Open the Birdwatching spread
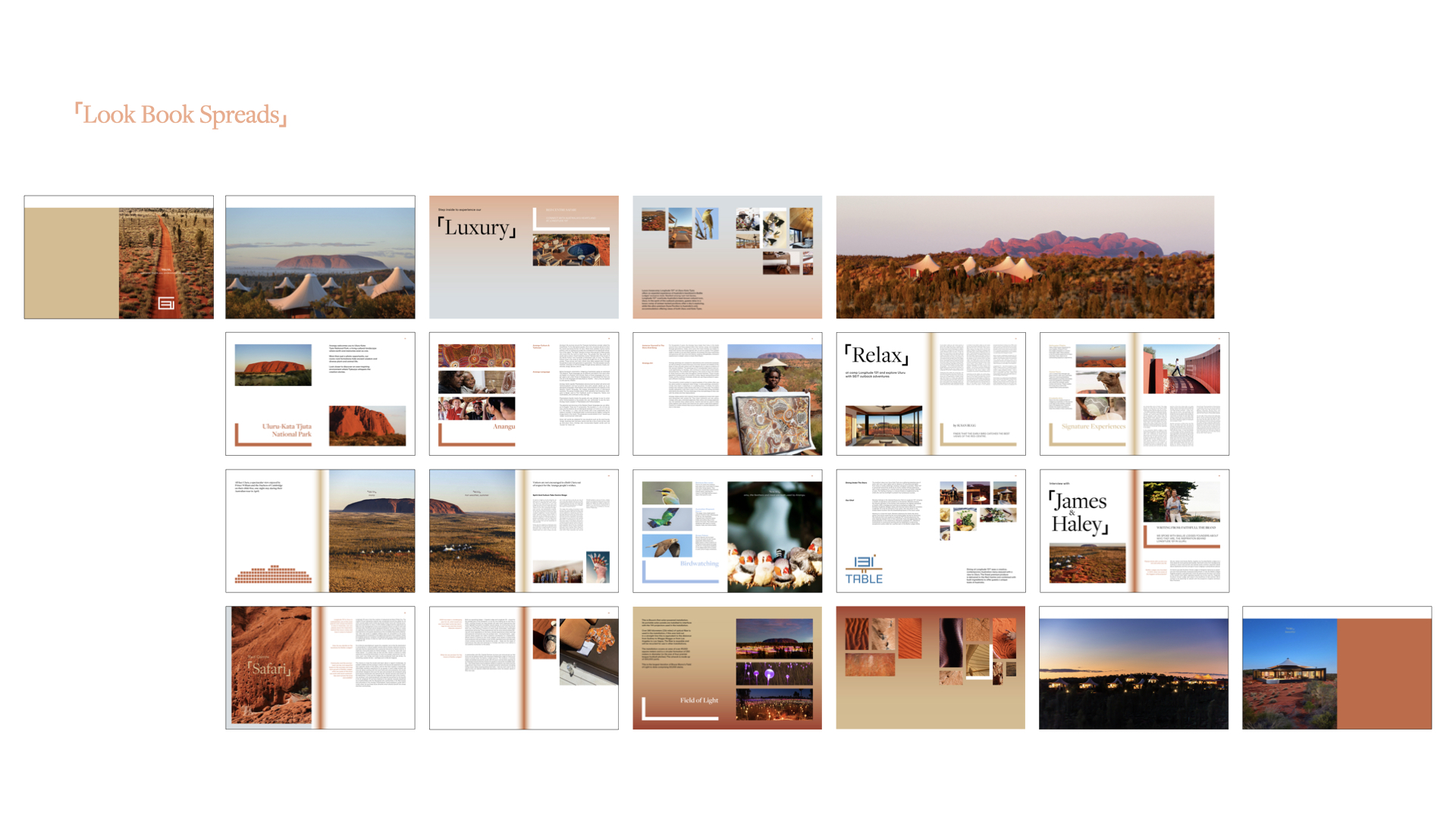Screen dimensions: 1456x819 point(726,531)
